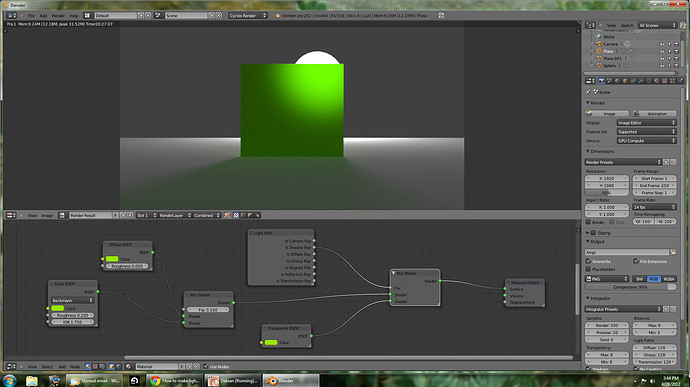Expand the Stamp panel

[x=587, y=233]
